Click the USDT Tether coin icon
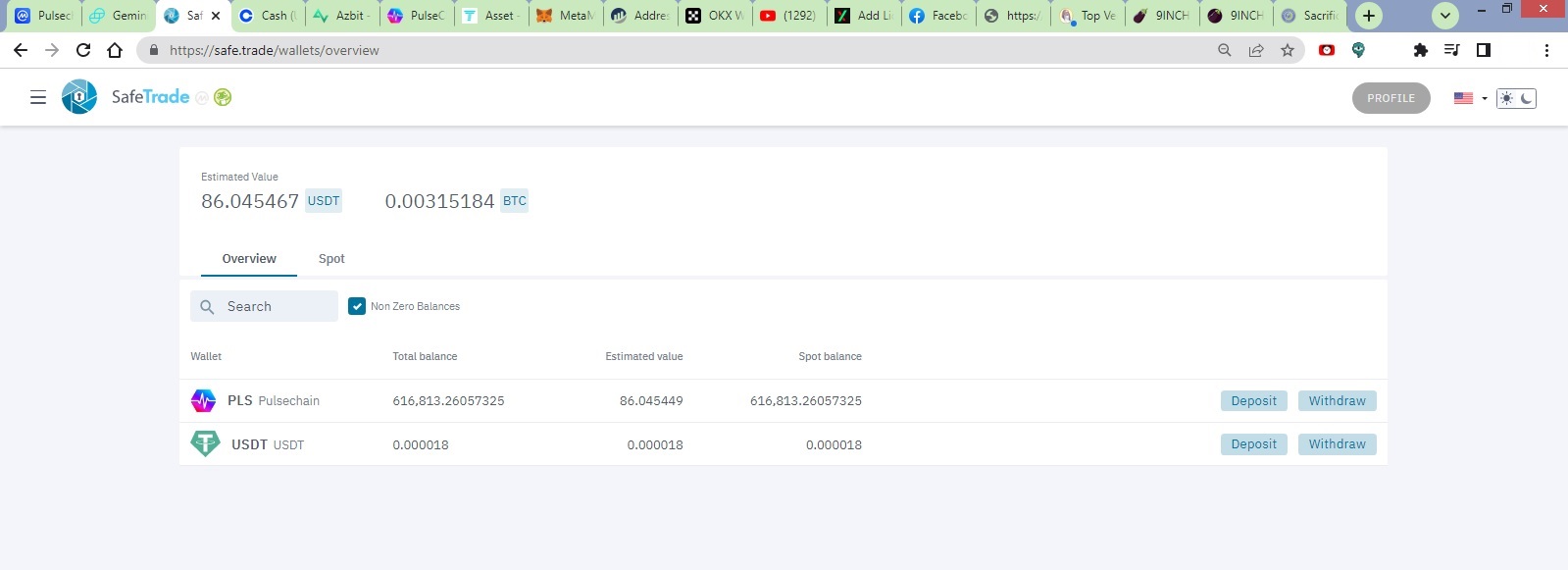1568x570 pixels. tap(205, 444)
